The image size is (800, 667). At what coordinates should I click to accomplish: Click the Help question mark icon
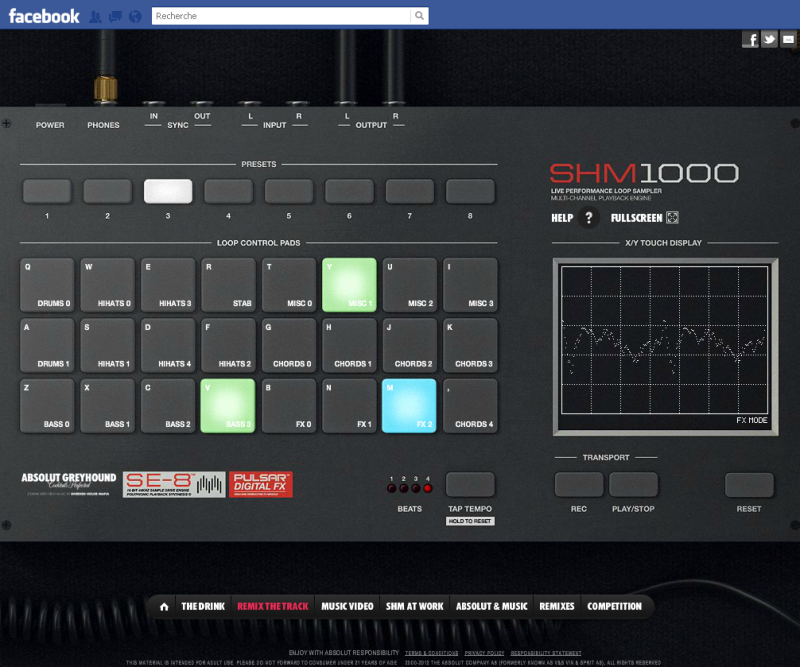click(588, 218)
